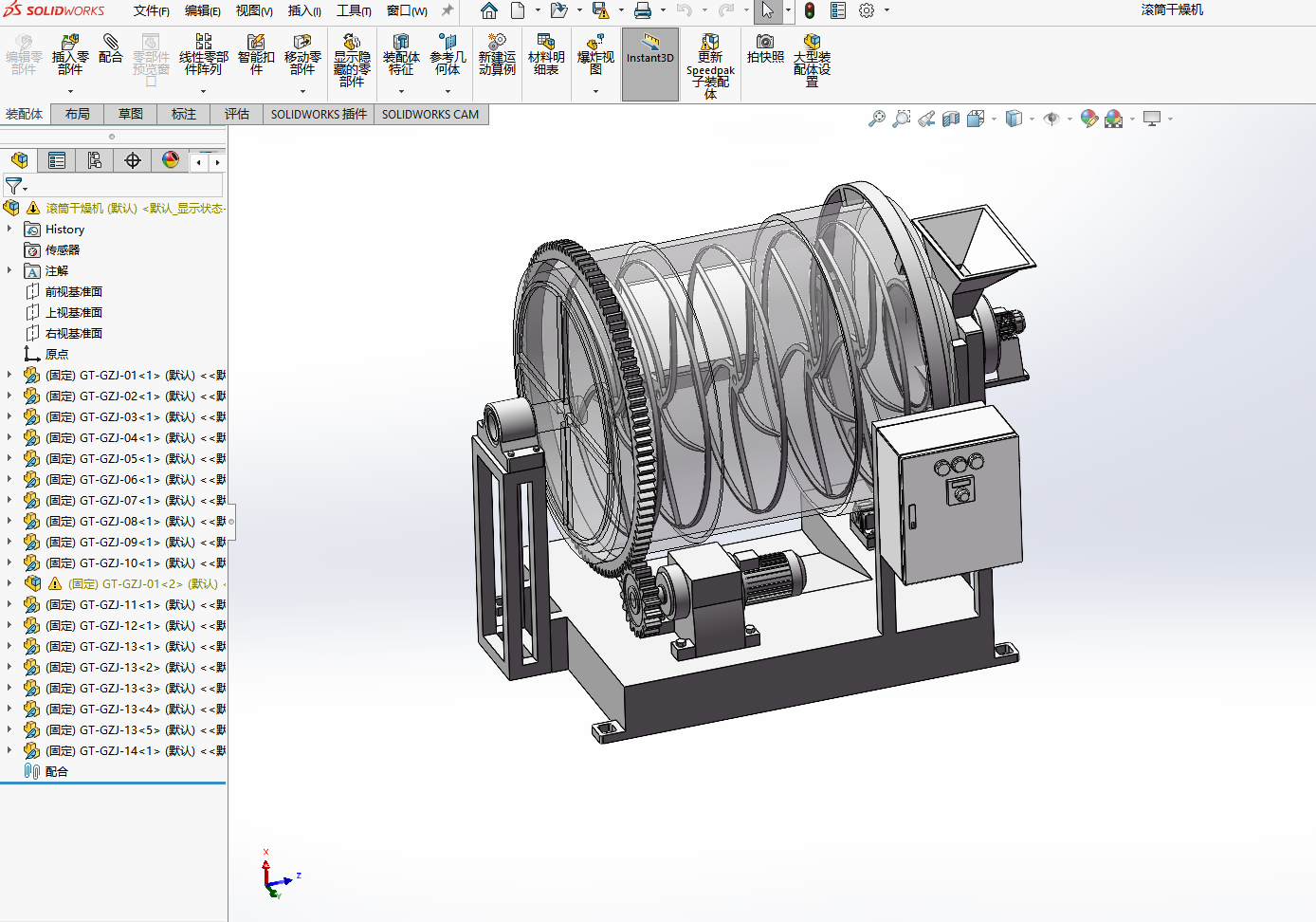Image resolution: width=1316 pixels, height=922 pixels.
Task: Take a Snapshot (拍快照)
Action: (x=765, y=48)
